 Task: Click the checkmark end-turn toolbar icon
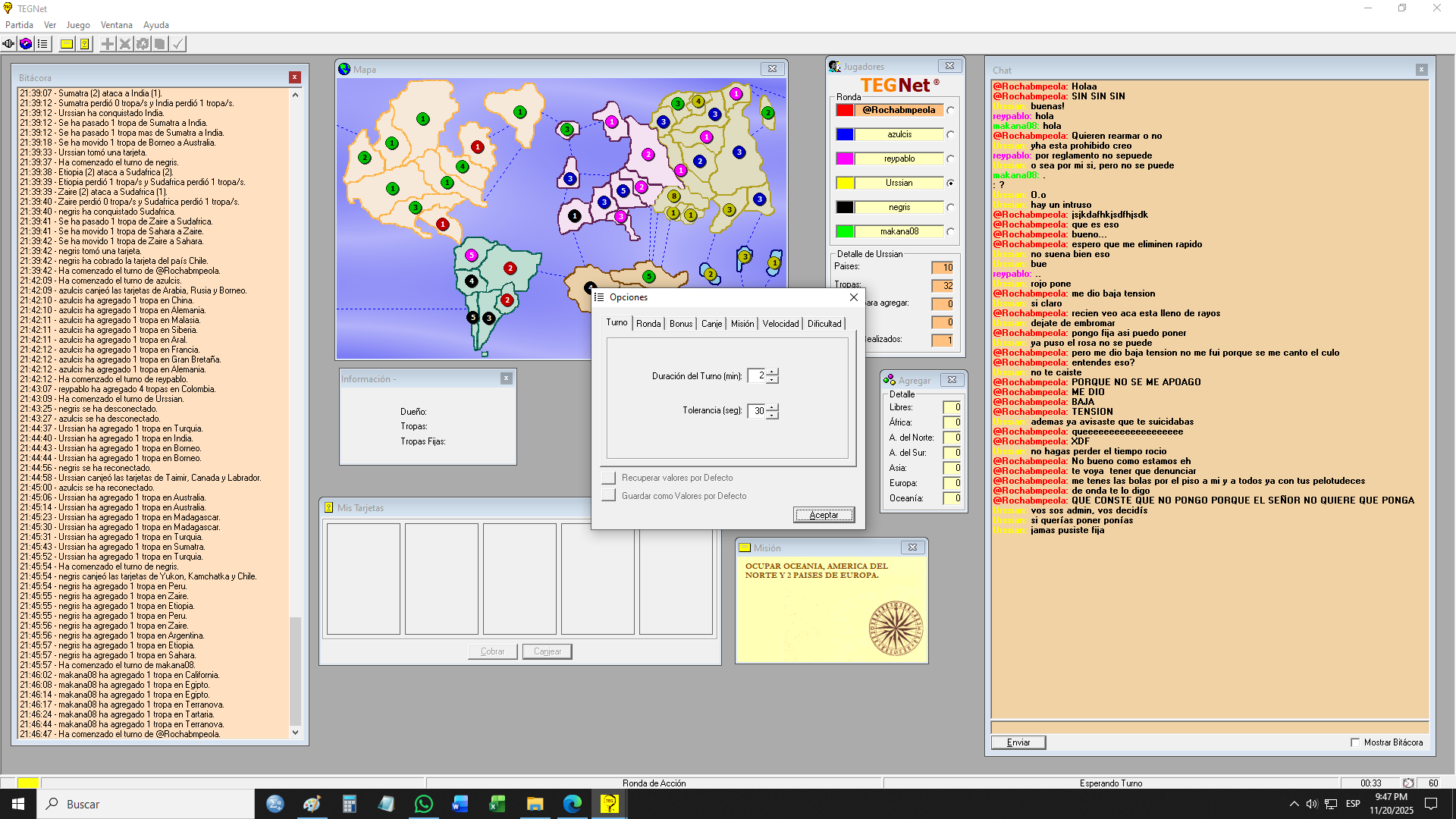(177, 44)
